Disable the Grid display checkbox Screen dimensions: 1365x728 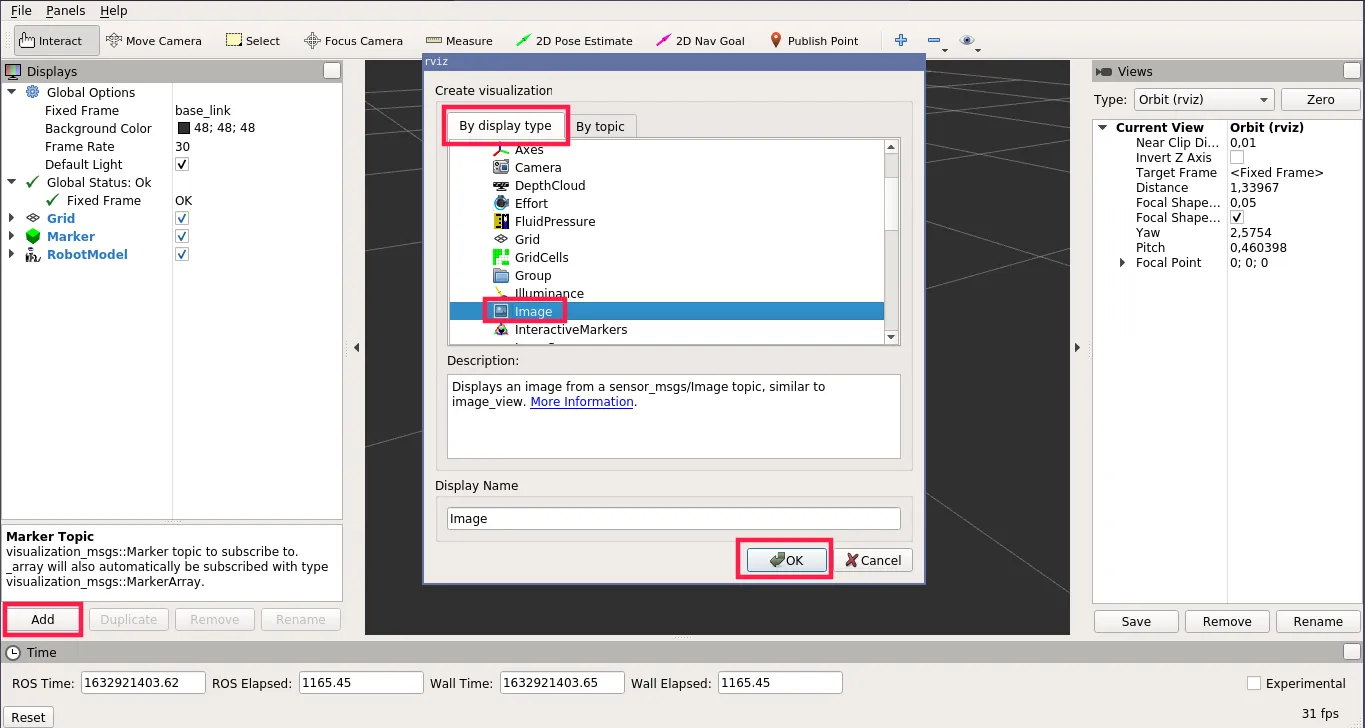point(181,218)
